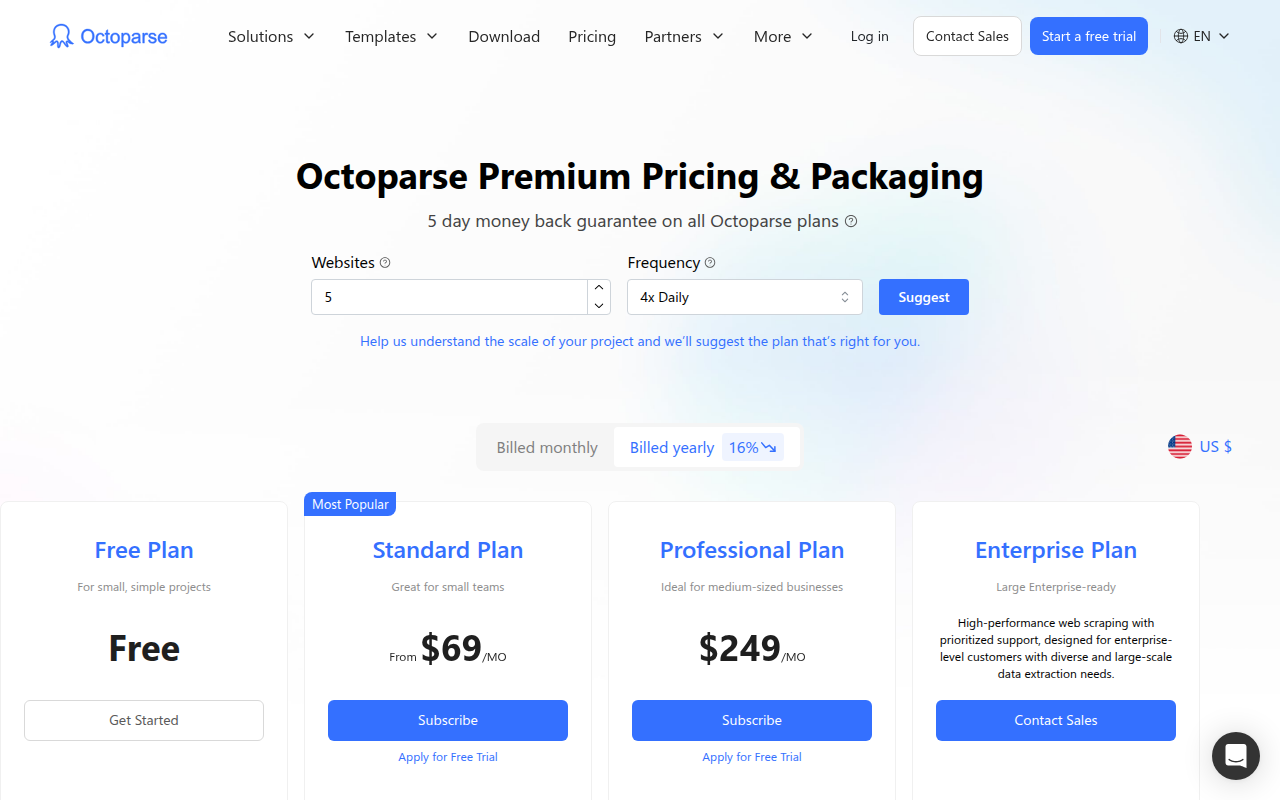Click into the Websites number field
Image resolution: width=1280 pixels, height=800 pixels.
[x=449, y=297]
